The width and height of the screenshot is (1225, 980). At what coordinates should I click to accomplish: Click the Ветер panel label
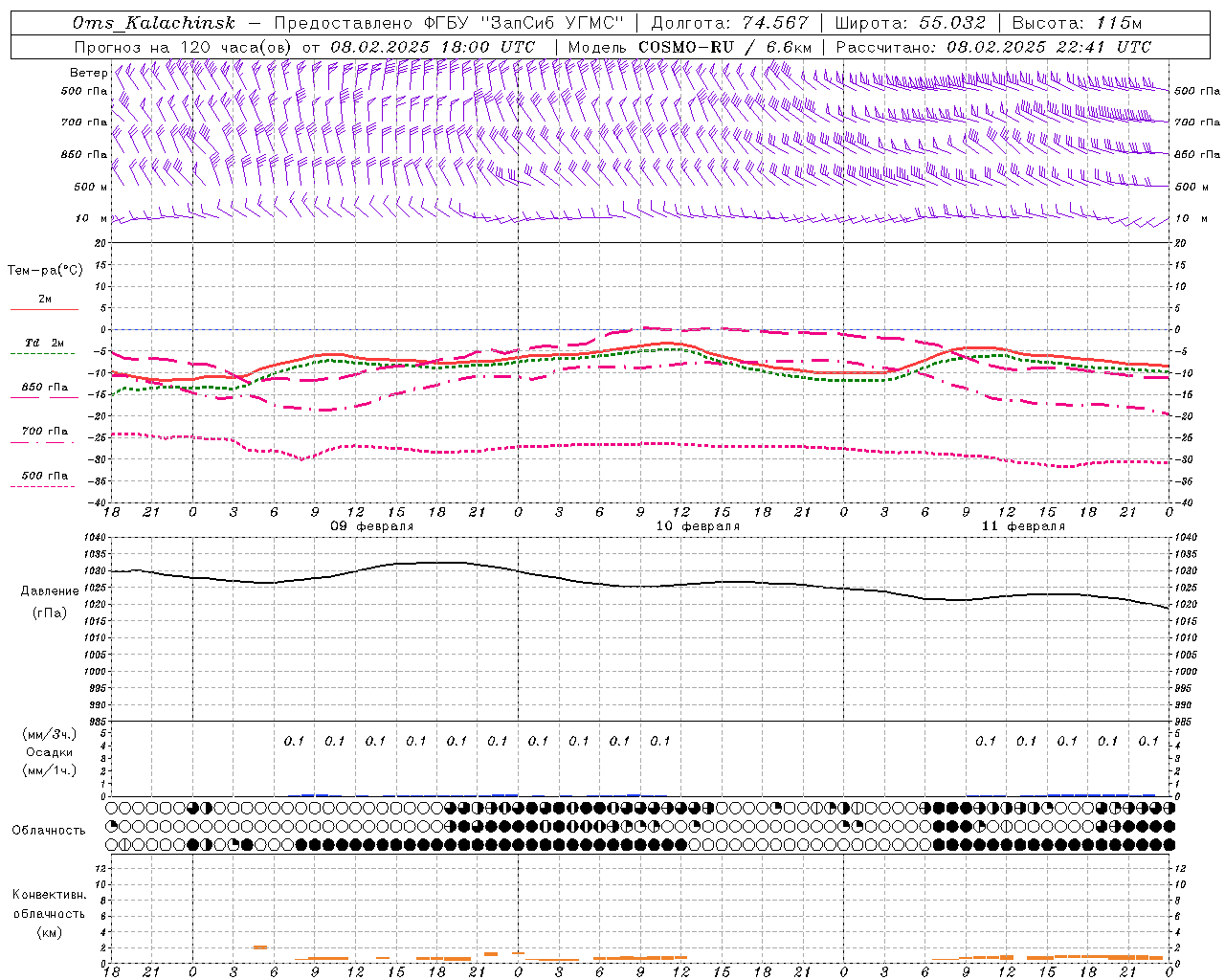[x=89, y=73]
